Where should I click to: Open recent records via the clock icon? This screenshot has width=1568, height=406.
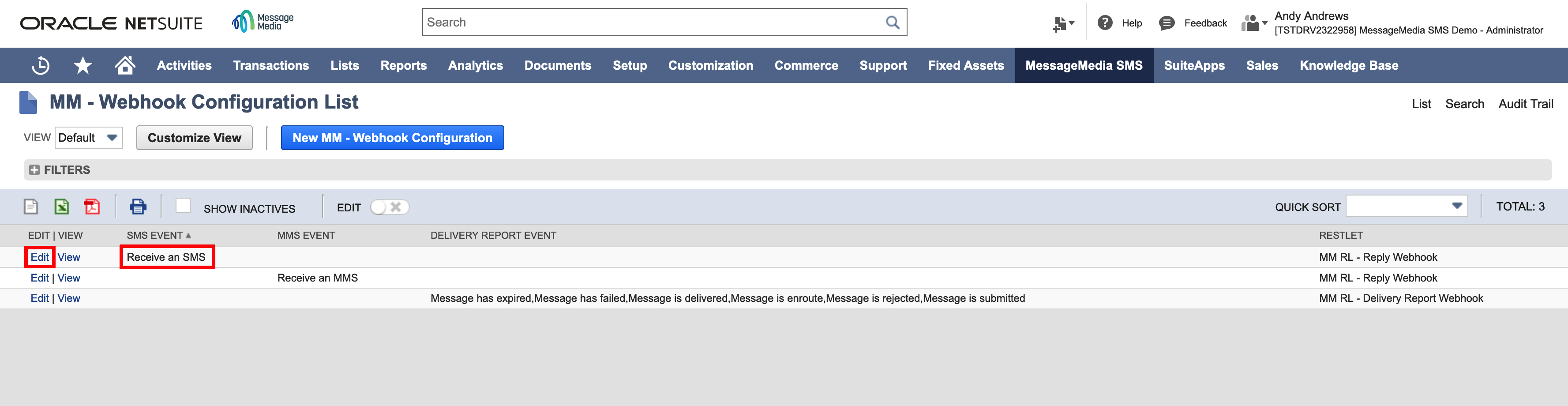tap(40, 65)
